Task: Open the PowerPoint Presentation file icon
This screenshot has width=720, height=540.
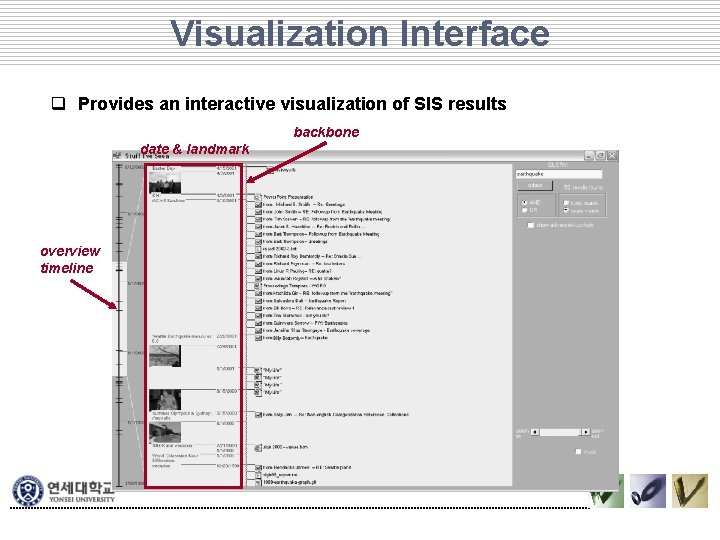Action: [x=258, y=197]
